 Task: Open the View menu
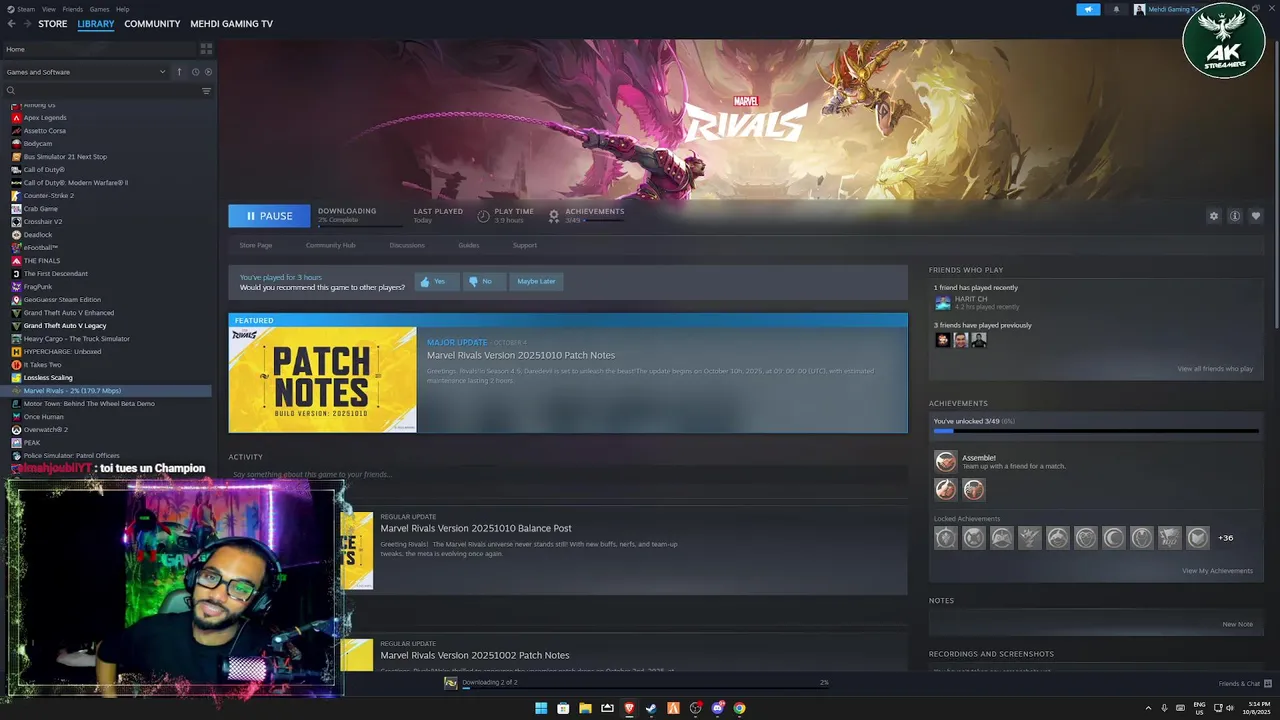49,9
